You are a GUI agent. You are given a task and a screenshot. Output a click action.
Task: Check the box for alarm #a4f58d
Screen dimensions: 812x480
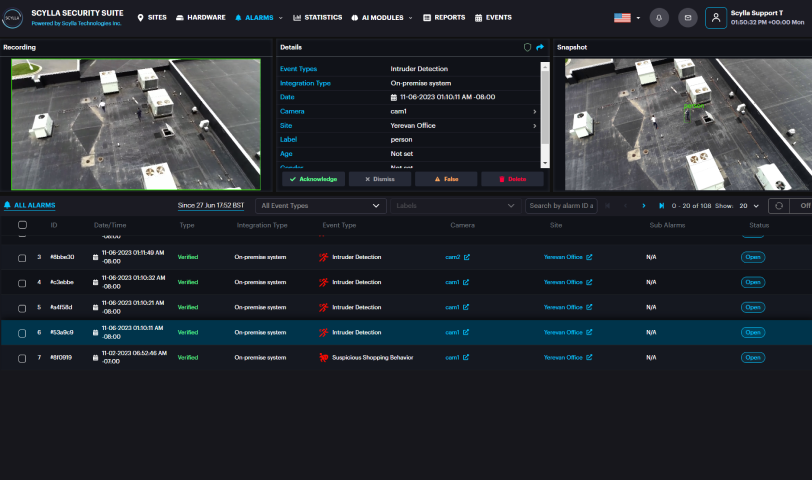coord(22,308)
